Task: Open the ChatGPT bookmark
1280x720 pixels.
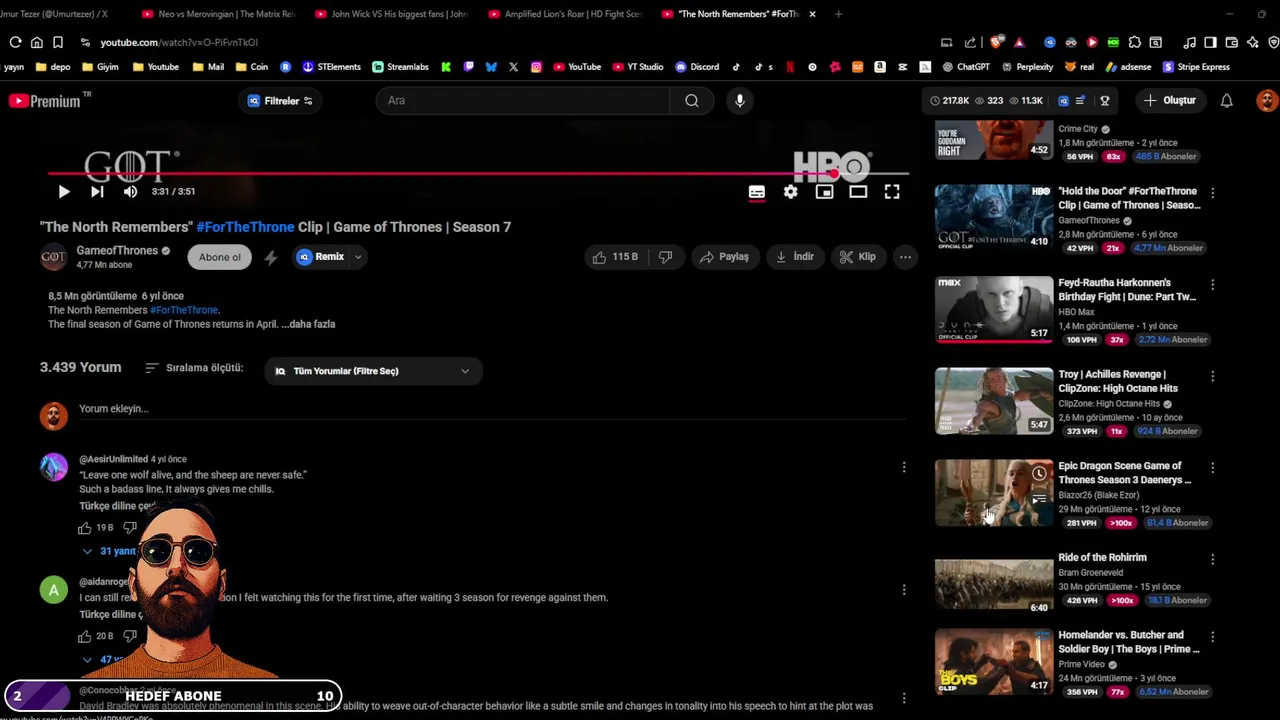Action: click(x=964, y=67)
